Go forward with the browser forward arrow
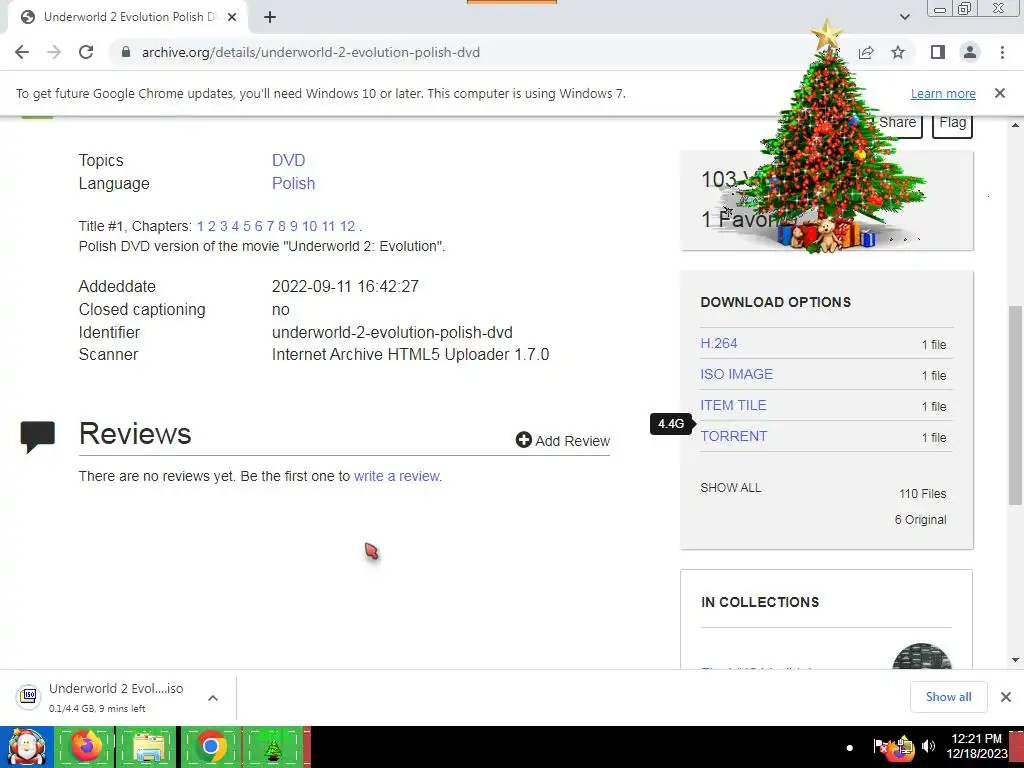The height and width of the screenshot is (768, 1024). (54, 52)
